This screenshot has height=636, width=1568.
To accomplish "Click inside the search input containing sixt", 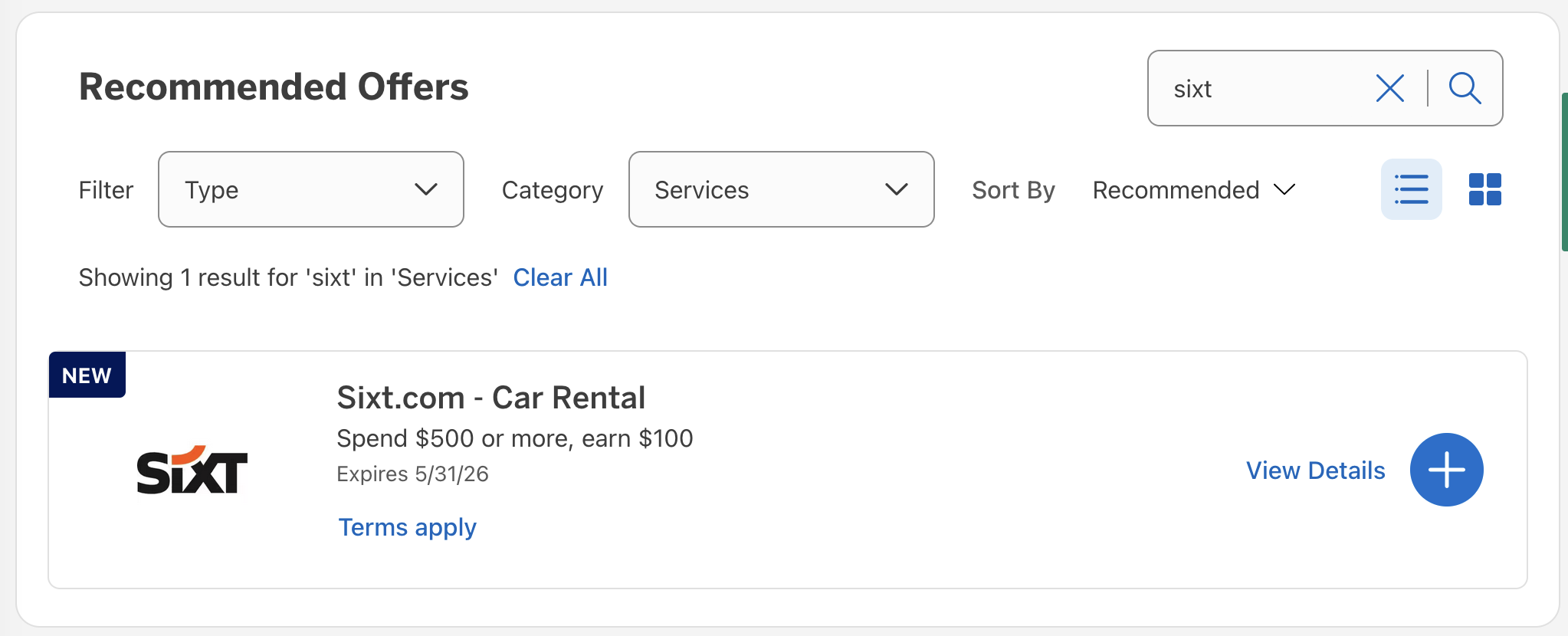I will coord(1265,88).
